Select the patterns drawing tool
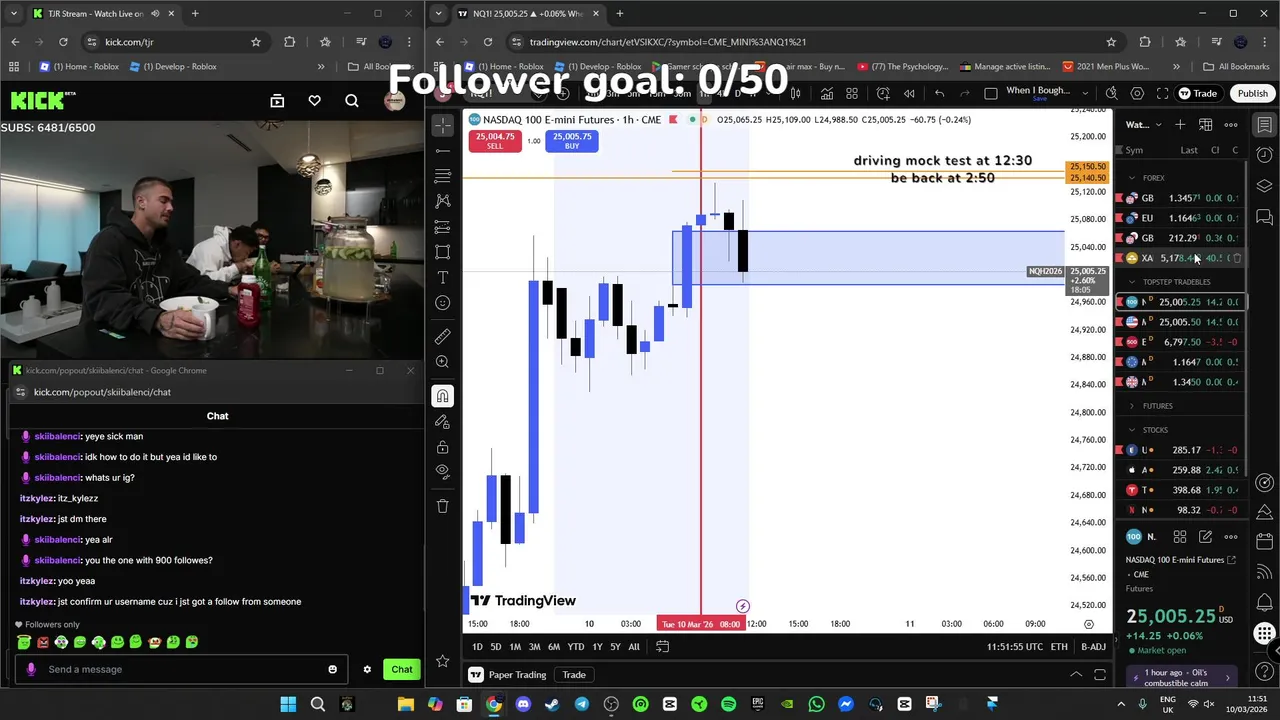The image size is (1280, 720). tap(443, 201)
